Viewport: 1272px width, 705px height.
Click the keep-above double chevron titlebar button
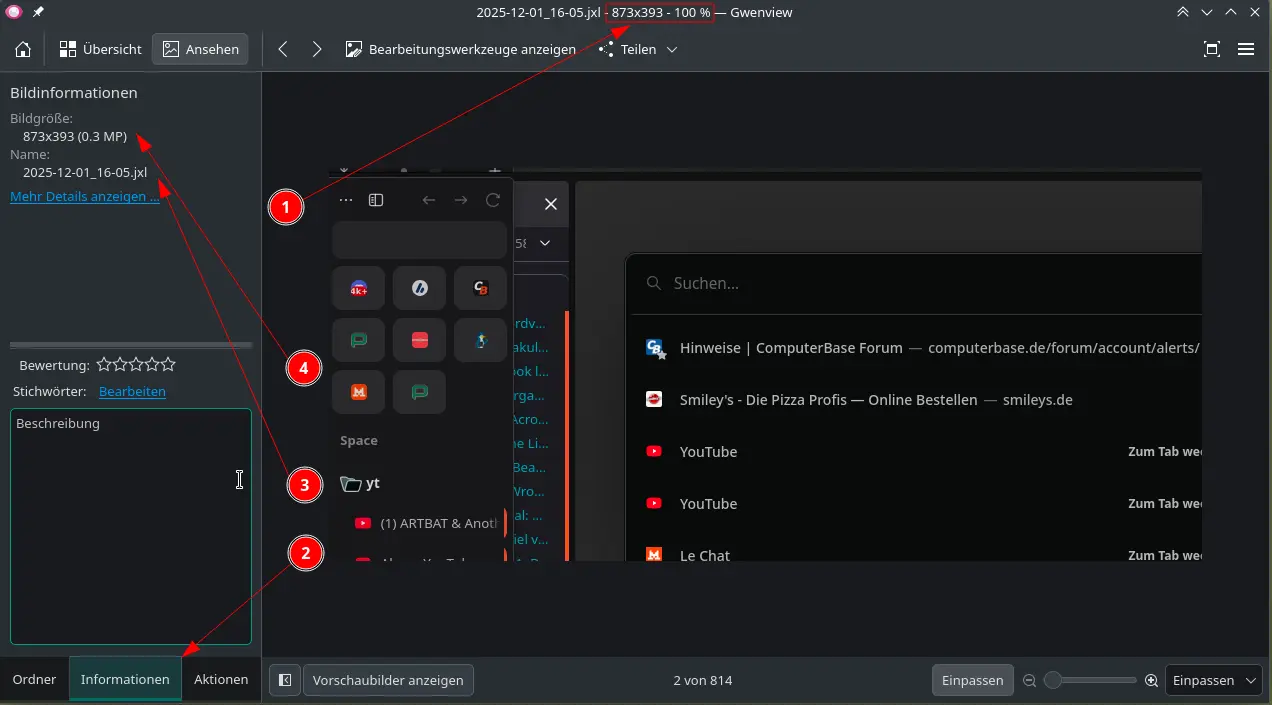[1183, 12]
